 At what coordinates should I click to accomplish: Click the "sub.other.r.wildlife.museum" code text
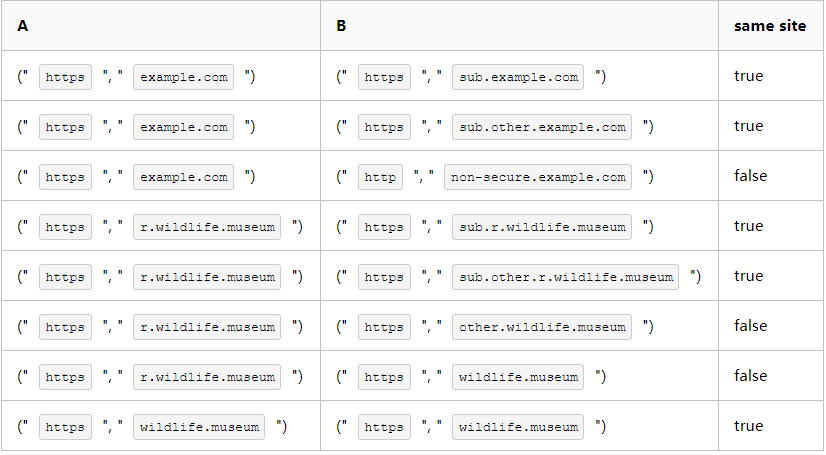coord(565,277)
